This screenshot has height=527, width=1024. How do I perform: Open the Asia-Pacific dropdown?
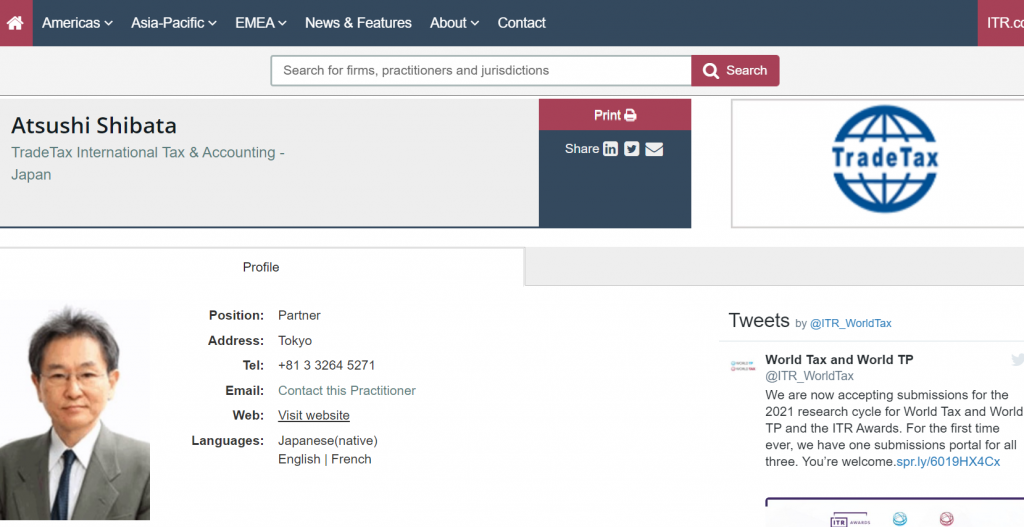(174, 23)
